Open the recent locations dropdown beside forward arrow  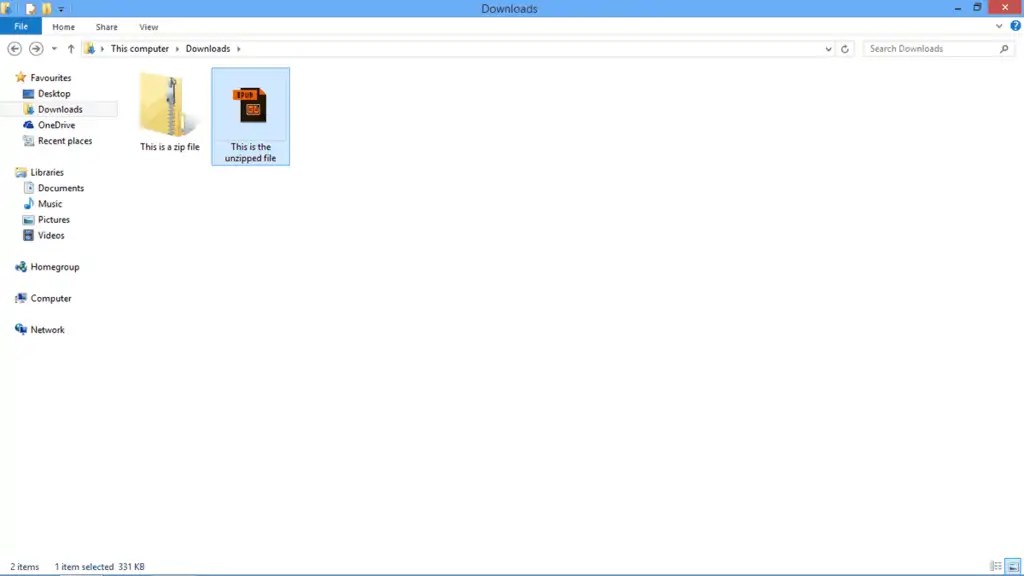pos(53,48)
